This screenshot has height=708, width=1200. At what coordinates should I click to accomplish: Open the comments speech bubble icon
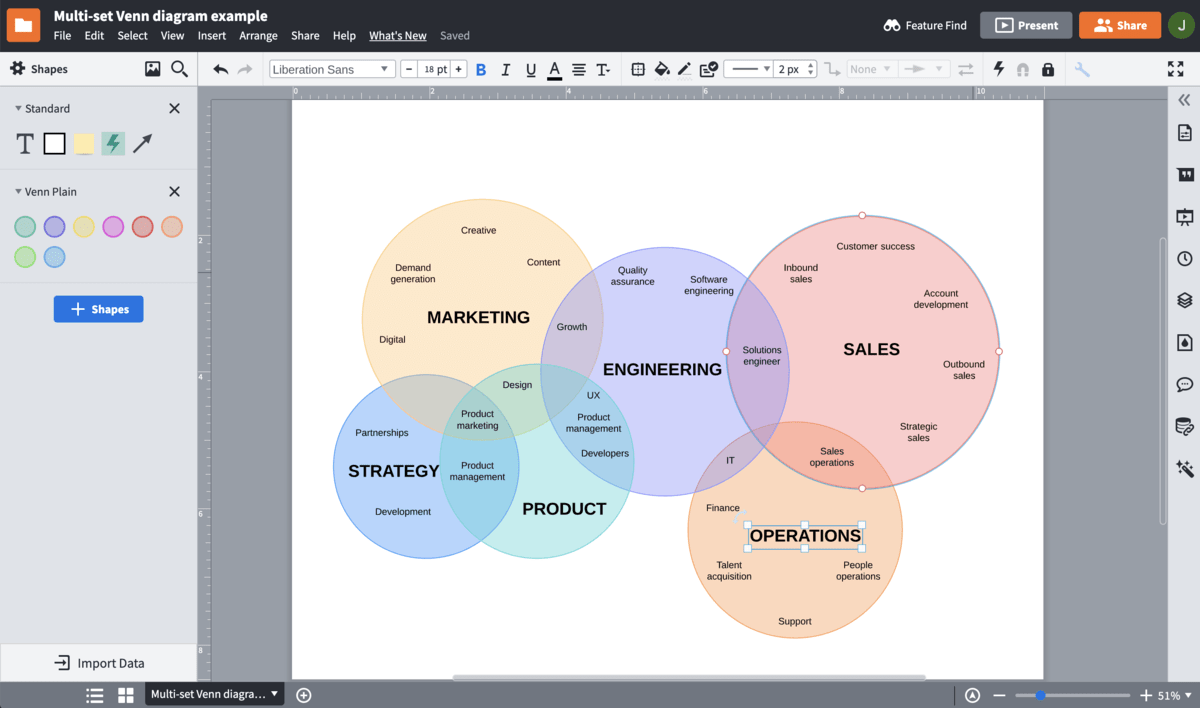click(x=1185, y=384)
